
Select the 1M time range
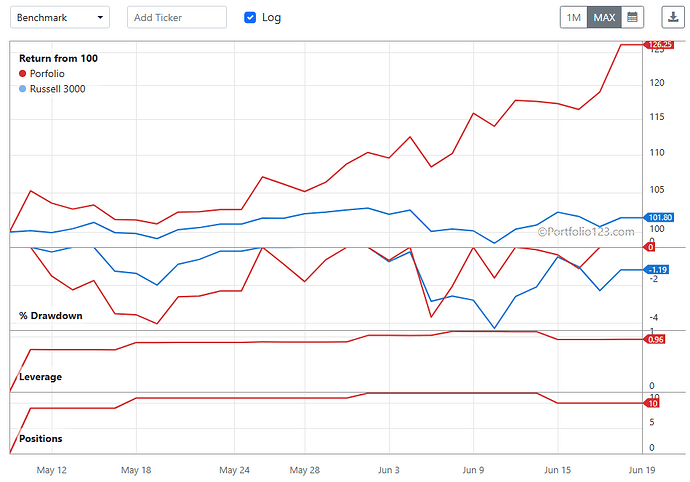(x=574, y=18)
